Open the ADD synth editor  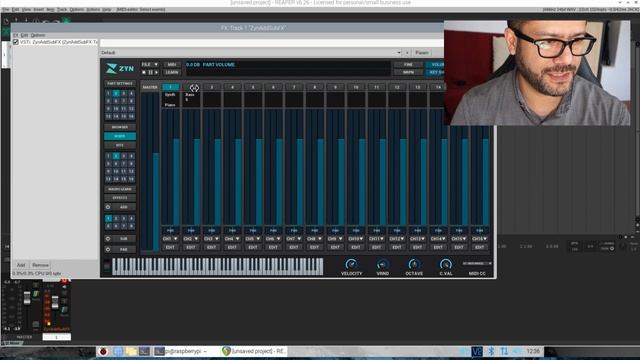124,207
